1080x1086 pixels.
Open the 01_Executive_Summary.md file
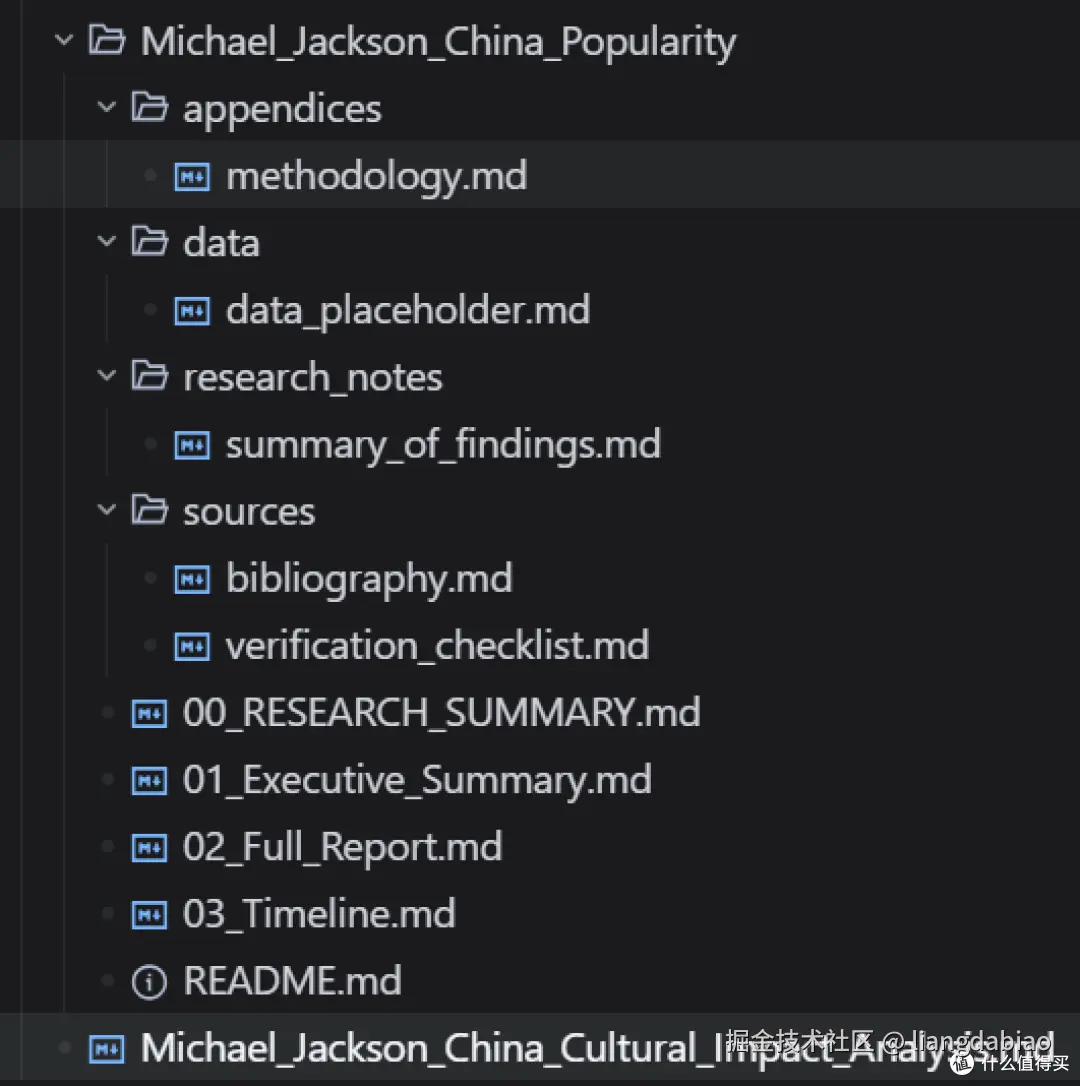(x=417, y=780)
